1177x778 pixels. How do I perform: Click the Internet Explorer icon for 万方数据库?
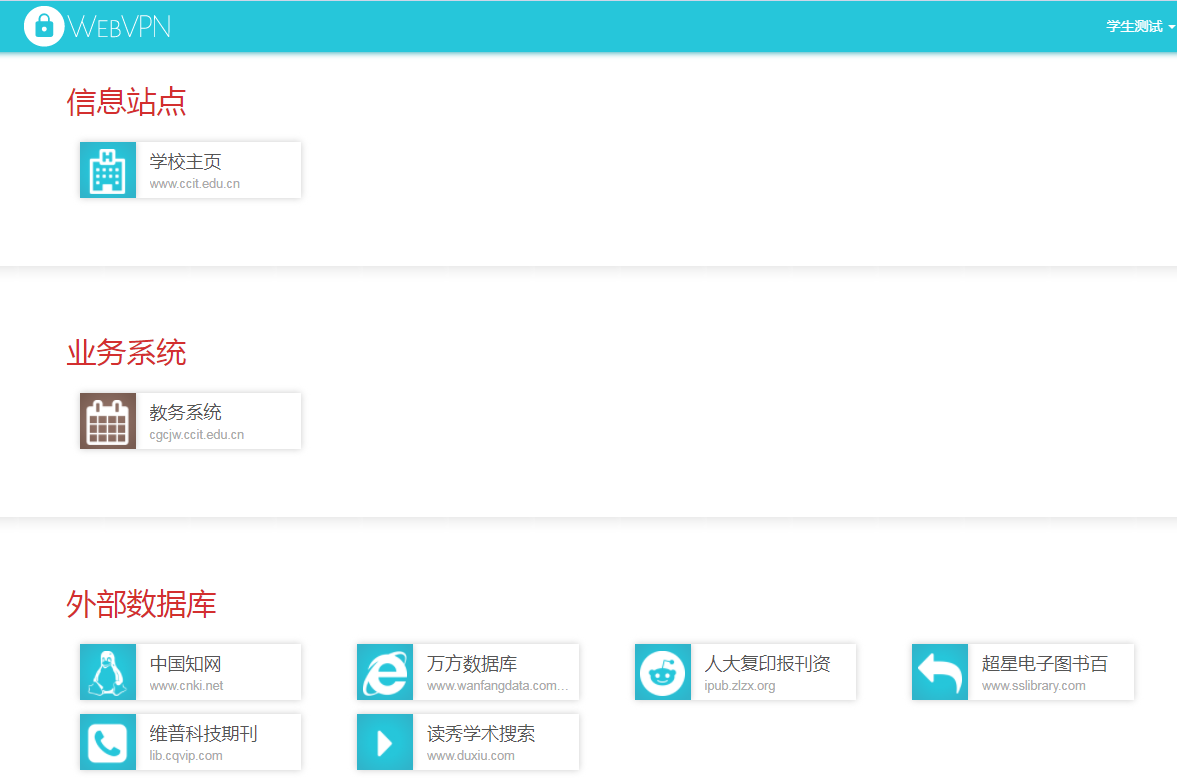(385, 671)
